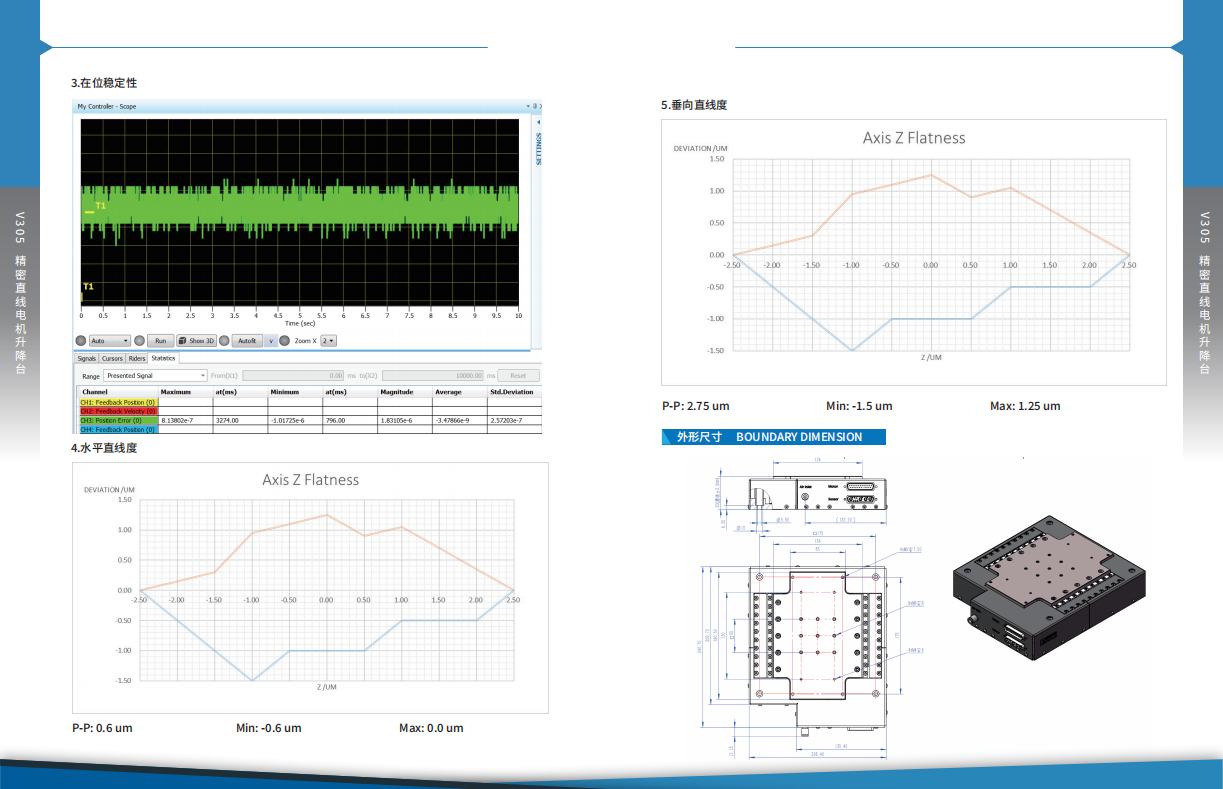This screenshot has height=789, width=1223.
Task: Select the CH3: Position Error row
Action: click(x=118, y=420)
